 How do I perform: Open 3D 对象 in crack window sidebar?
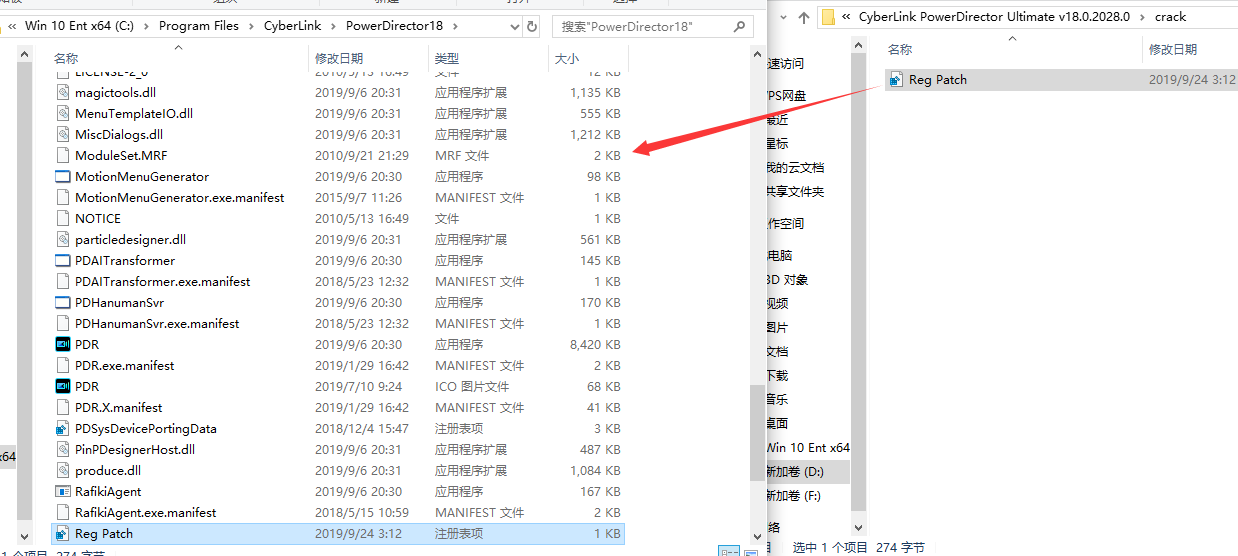click(787, 279)
